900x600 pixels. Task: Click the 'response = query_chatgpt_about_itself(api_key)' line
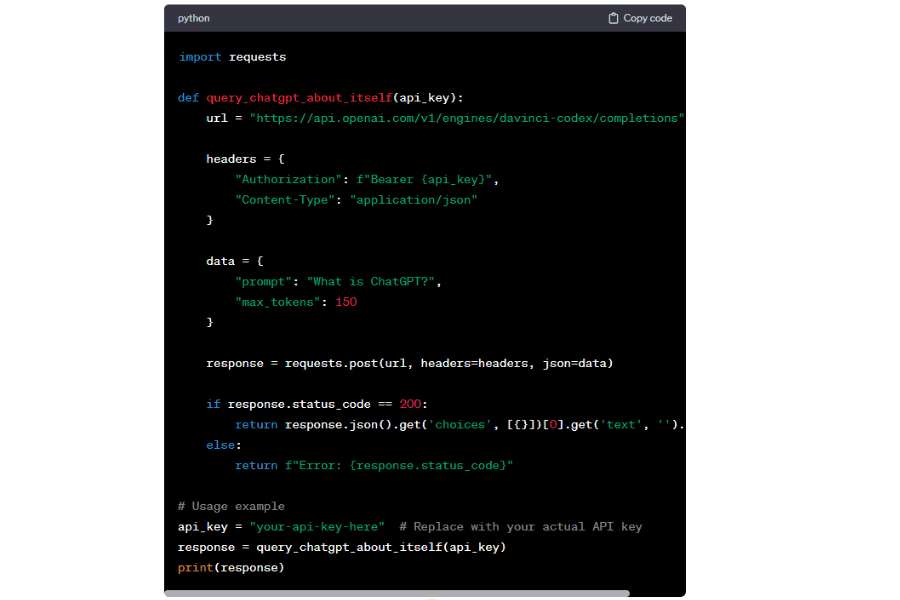342,547
